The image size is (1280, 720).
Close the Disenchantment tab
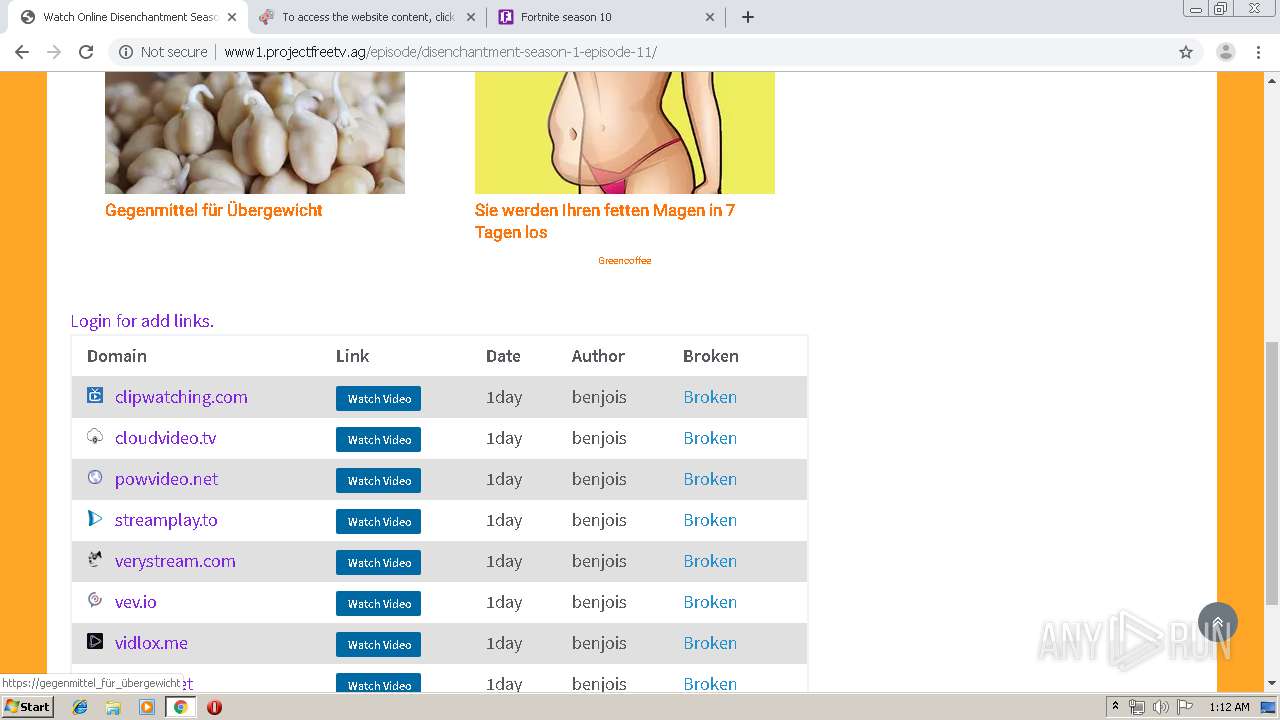coord(232,17)
